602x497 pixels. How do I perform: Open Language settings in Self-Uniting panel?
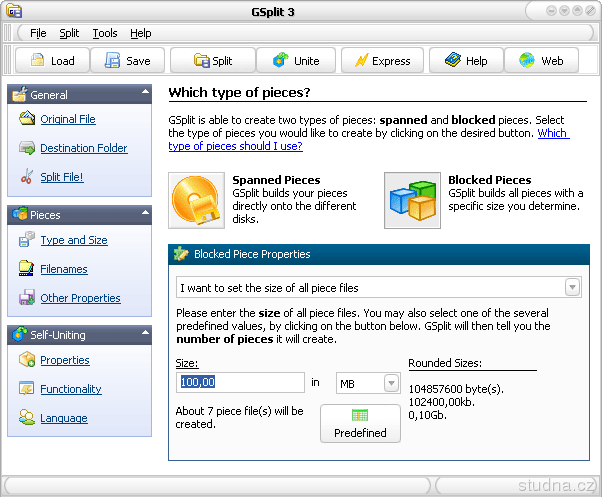tap(63, 419)
